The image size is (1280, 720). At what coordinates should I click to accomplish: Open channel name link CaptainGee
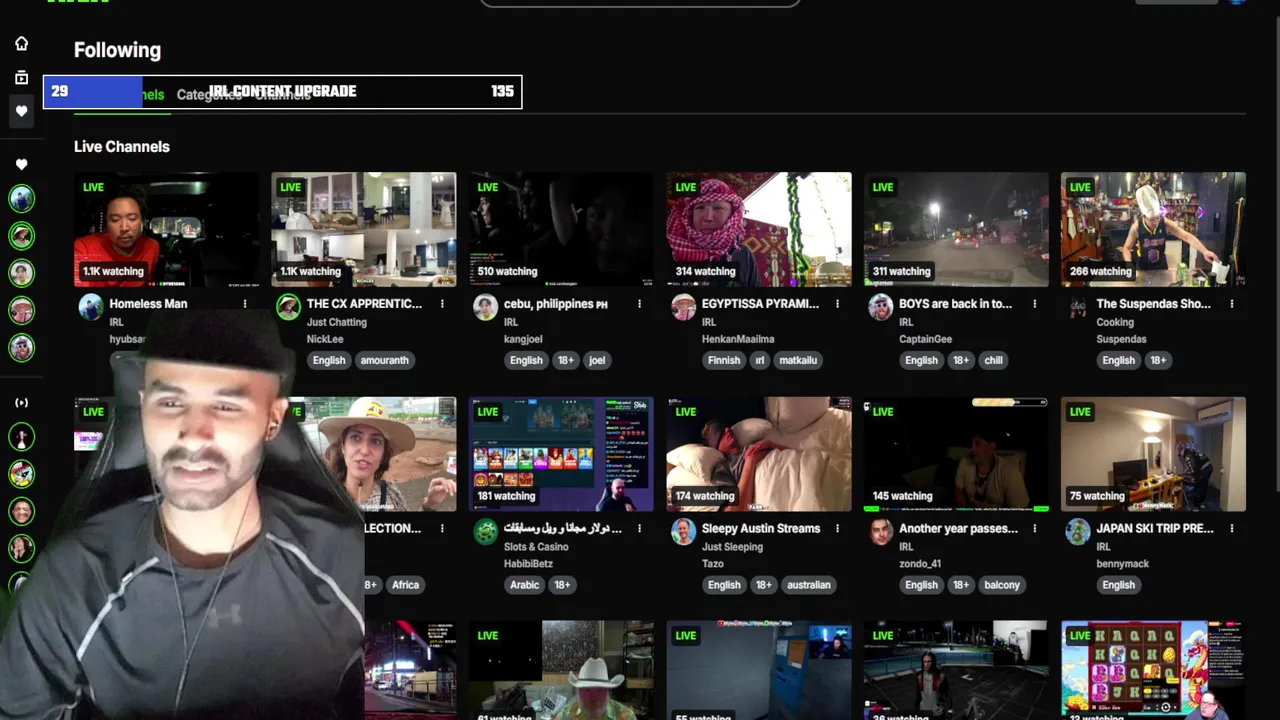[x=926, y=339]
